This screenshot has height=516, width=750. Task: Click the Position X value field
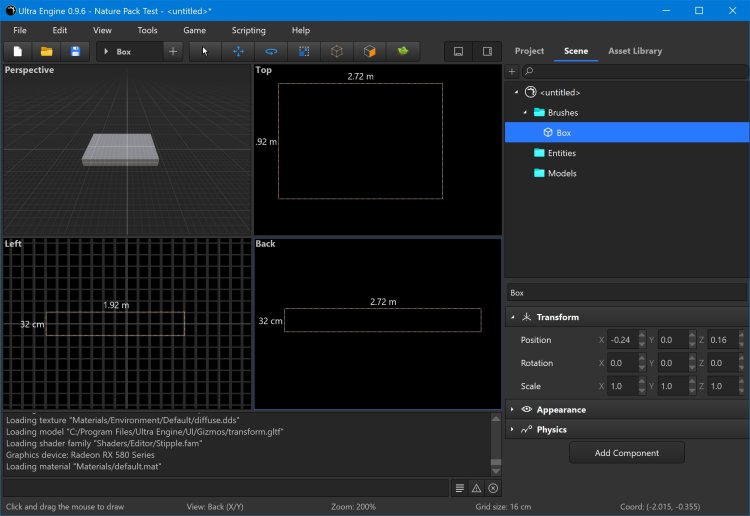tap(621, 340)
